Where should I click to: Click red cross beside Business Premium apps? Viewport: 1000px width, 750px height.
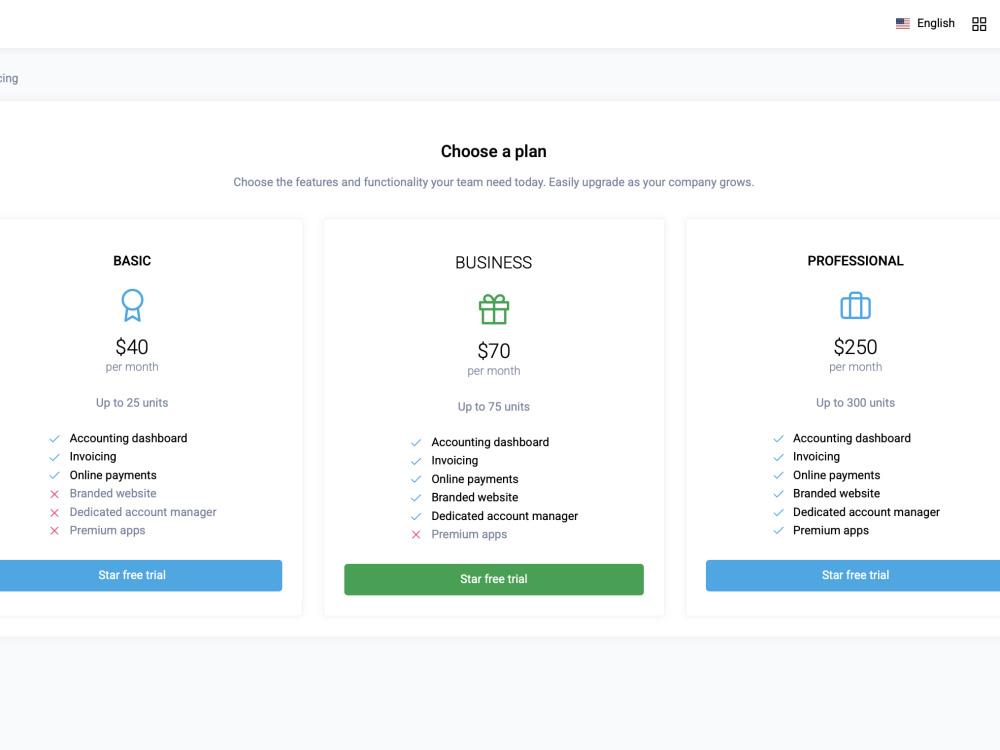click(x=416, y=534)
